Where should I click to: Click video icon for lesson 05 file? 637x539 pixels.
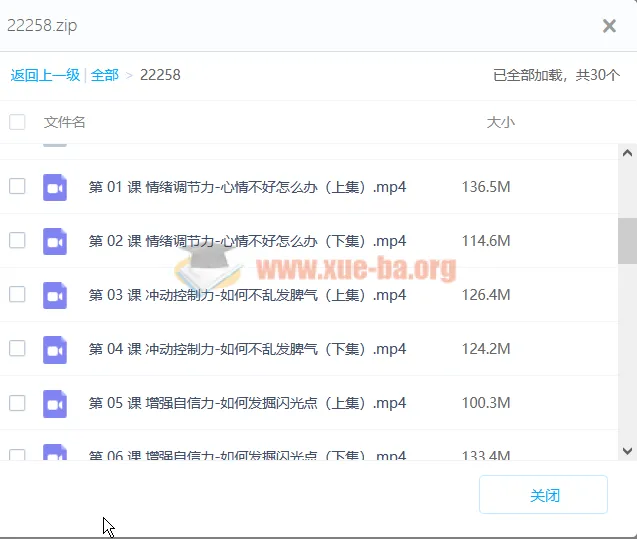tap(55, 403)
